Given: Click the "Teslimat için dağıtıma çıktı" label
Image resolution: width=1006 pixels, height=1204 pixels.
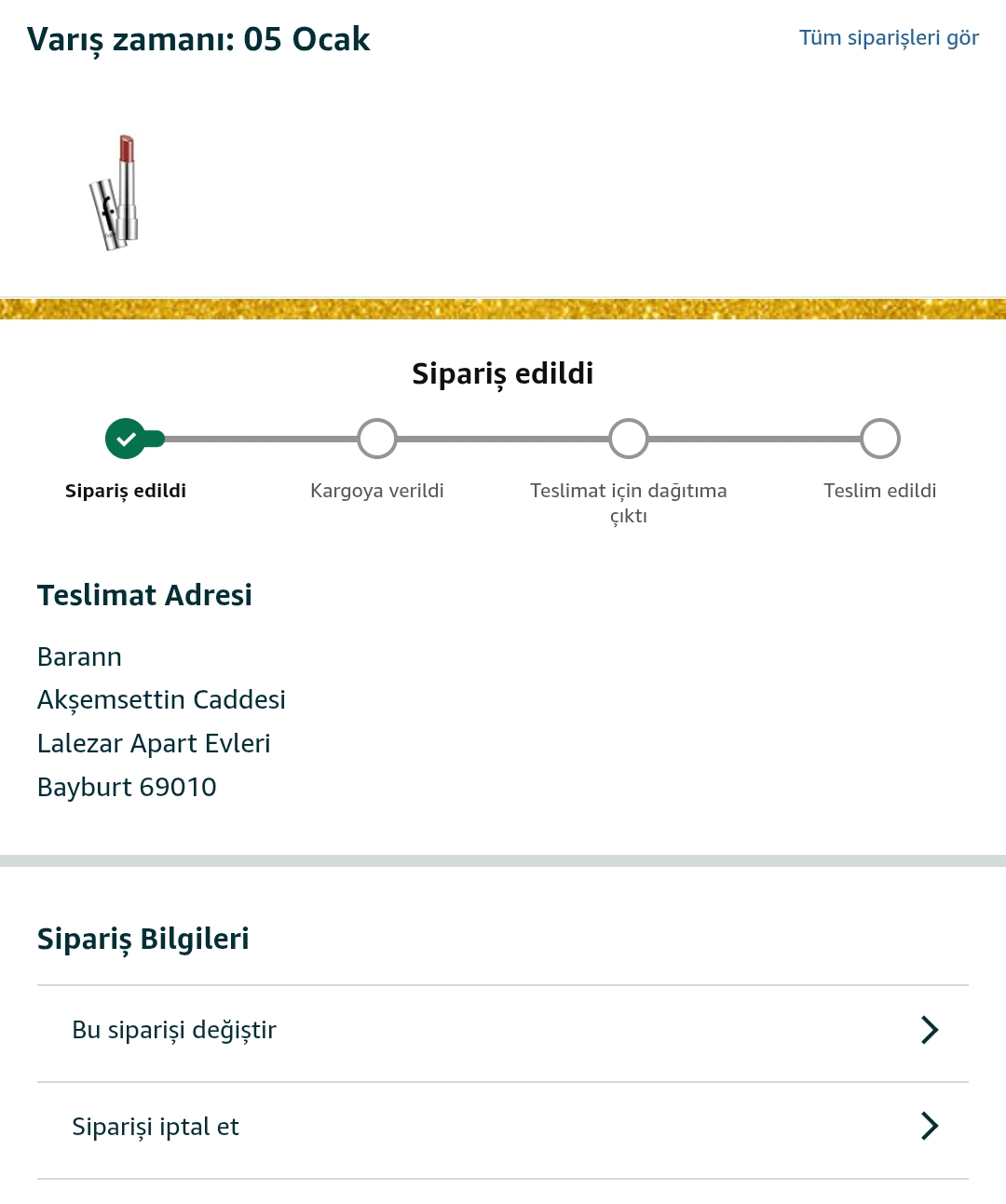Looking at the screenshot, I should [629, 503].
